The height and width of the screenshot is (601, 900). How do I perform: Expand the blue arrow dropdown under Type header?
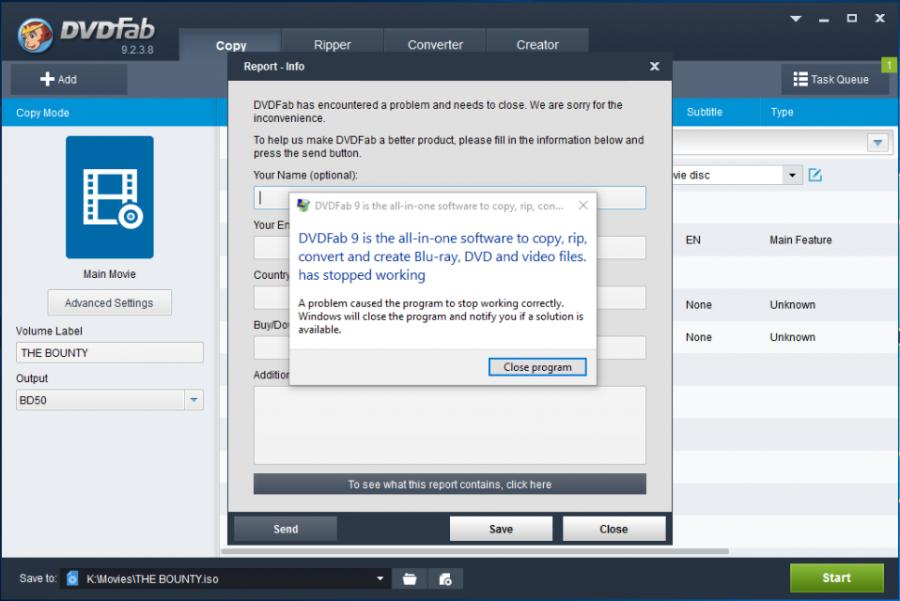878,142
